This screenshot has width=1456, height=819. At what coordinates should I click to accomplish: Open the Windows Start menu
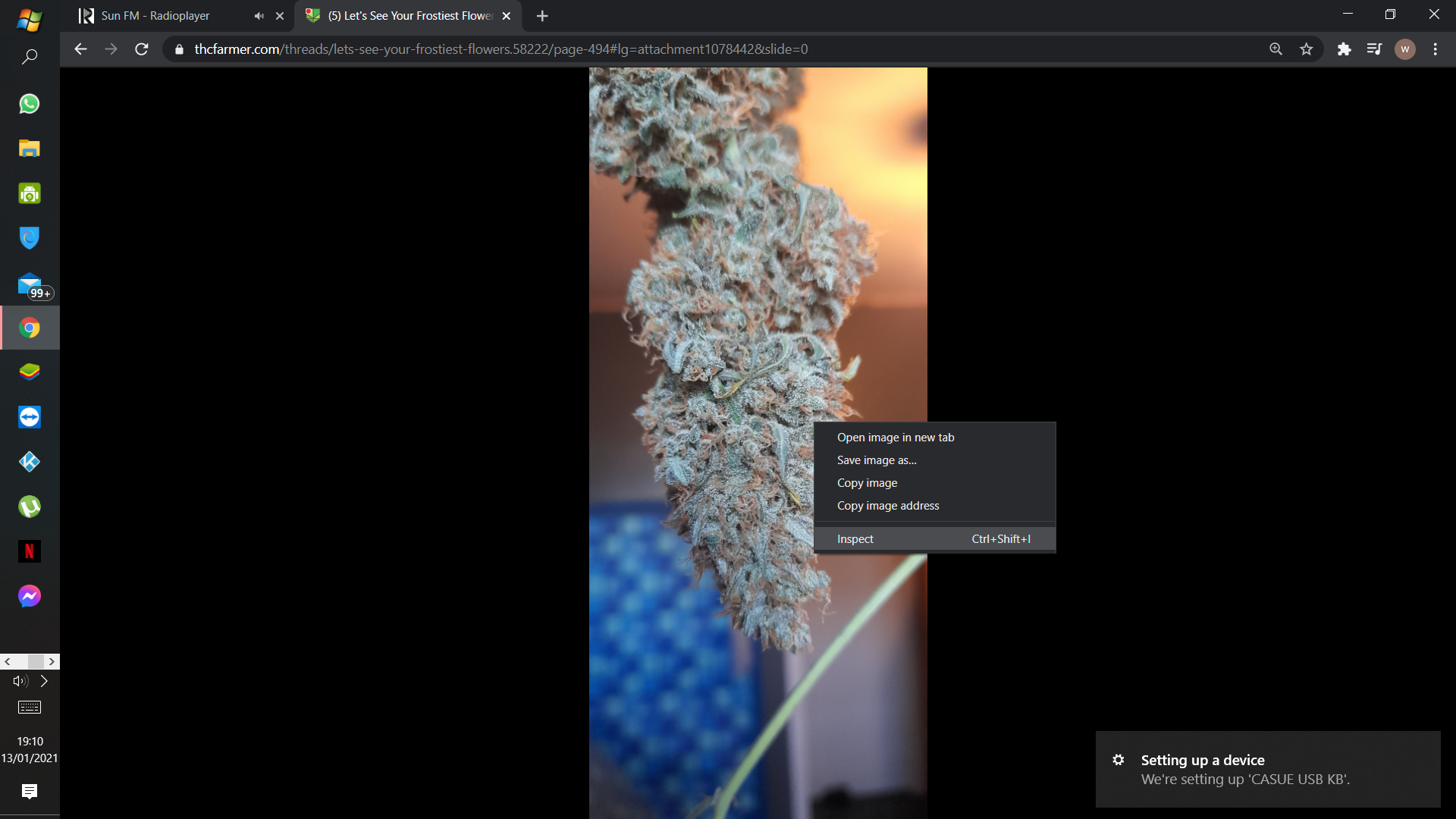pos(29,20)
